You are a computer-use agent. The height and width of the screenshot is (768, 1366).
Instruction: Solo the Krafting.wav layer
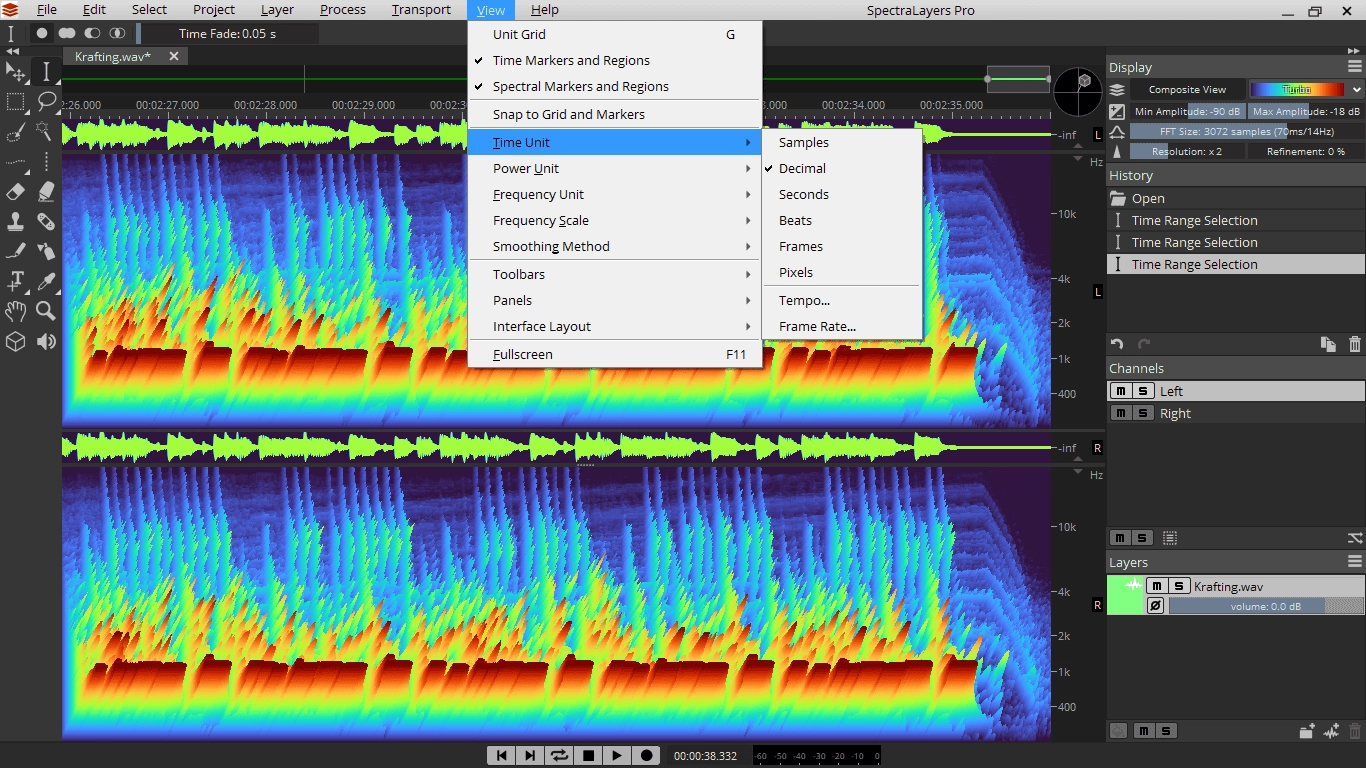tap(1179, 586)
